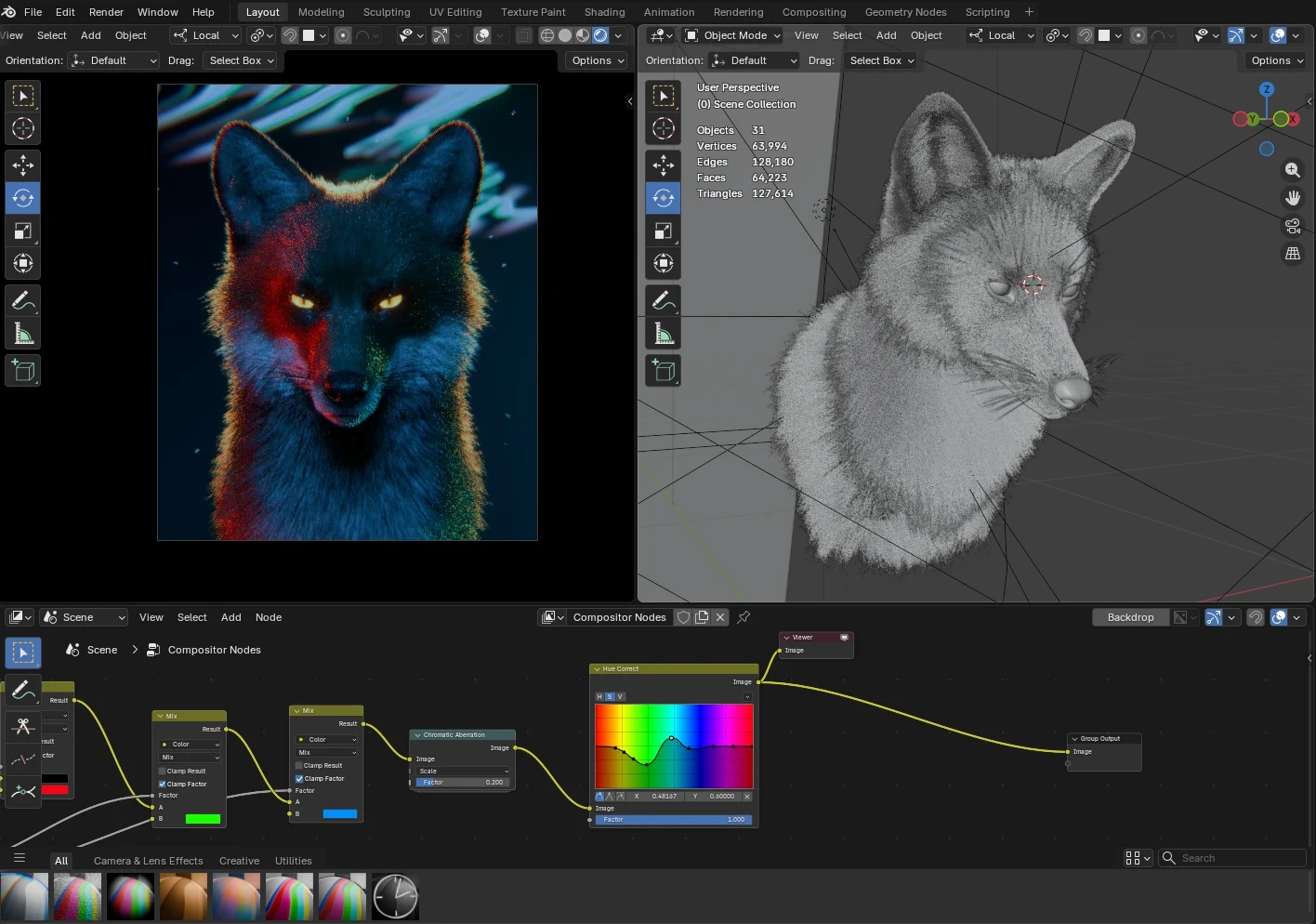The height and width of the screenshot is (924, 1316).
Task: Click the zoom magnifier viewport icon
Action: (x=1292, y=170)
